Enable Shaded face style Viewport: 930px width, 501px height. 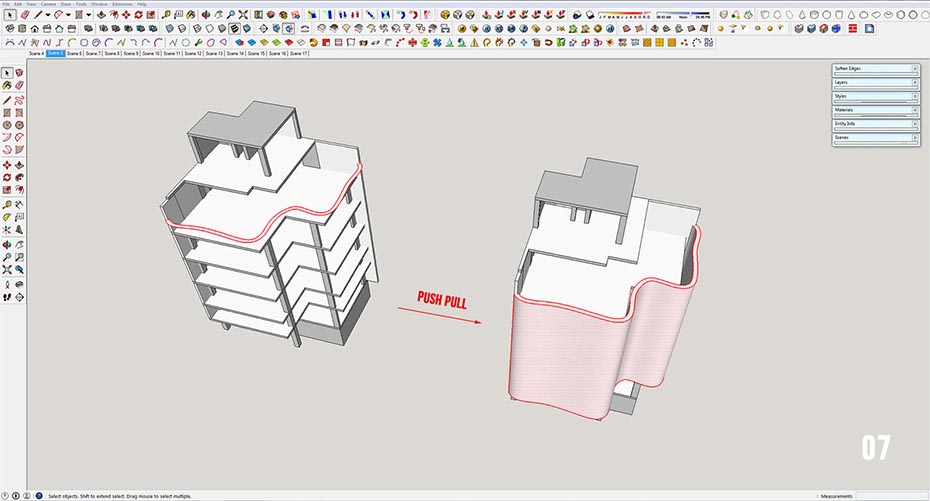(222, 28)
